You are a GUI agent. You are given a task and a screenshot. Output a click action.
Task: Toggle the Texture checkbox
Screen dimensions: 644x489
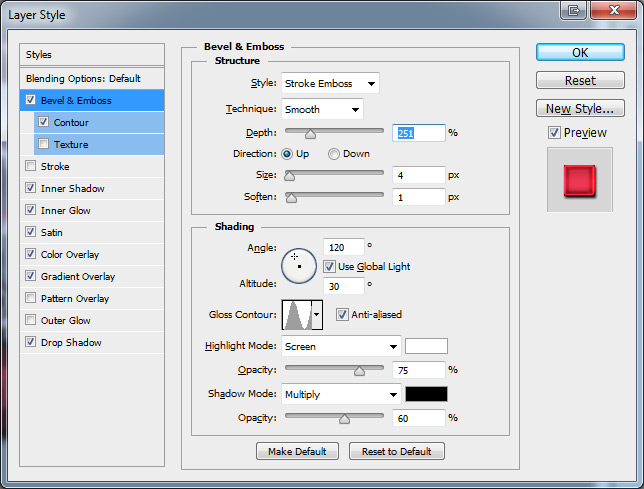pyautogui.click(x=43, y=145)
